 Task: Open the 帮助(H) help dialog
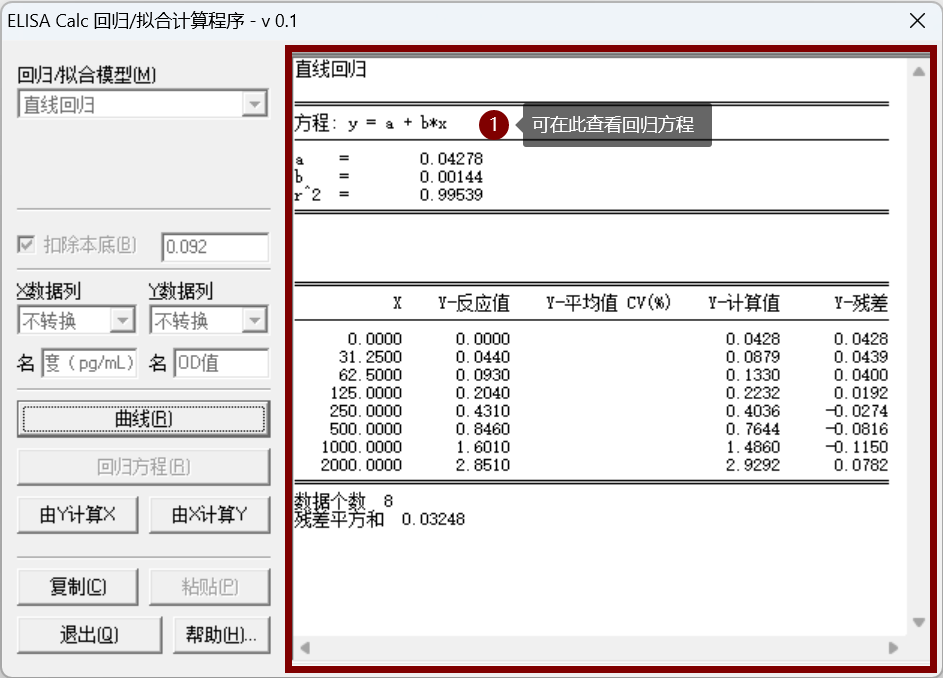pyautogui.click(x=220, y=636)
